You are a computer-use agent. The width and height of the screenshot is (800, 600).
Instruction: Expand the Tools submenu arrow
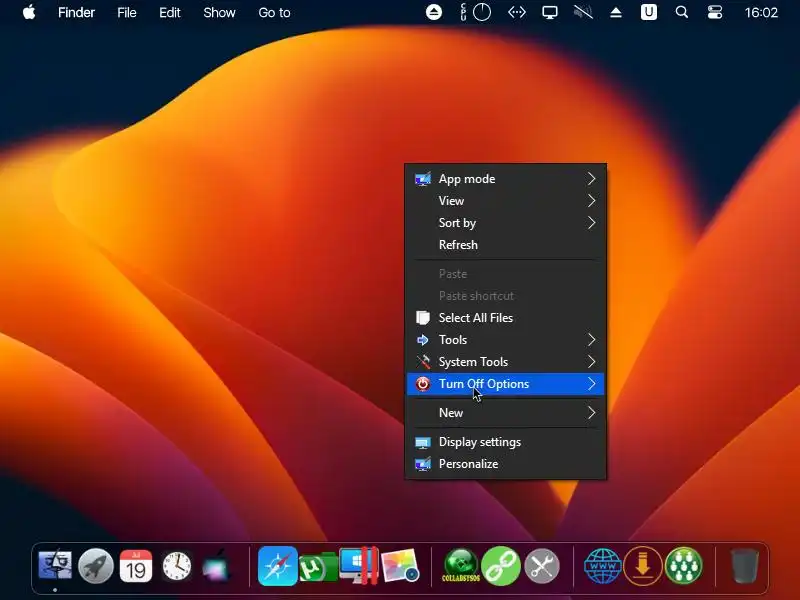(591, 340)
